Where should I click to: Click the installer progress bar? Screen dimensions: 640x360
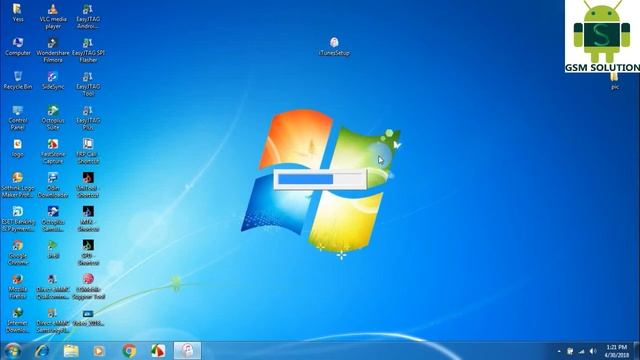pyautogui.click(x=320, y=179)
